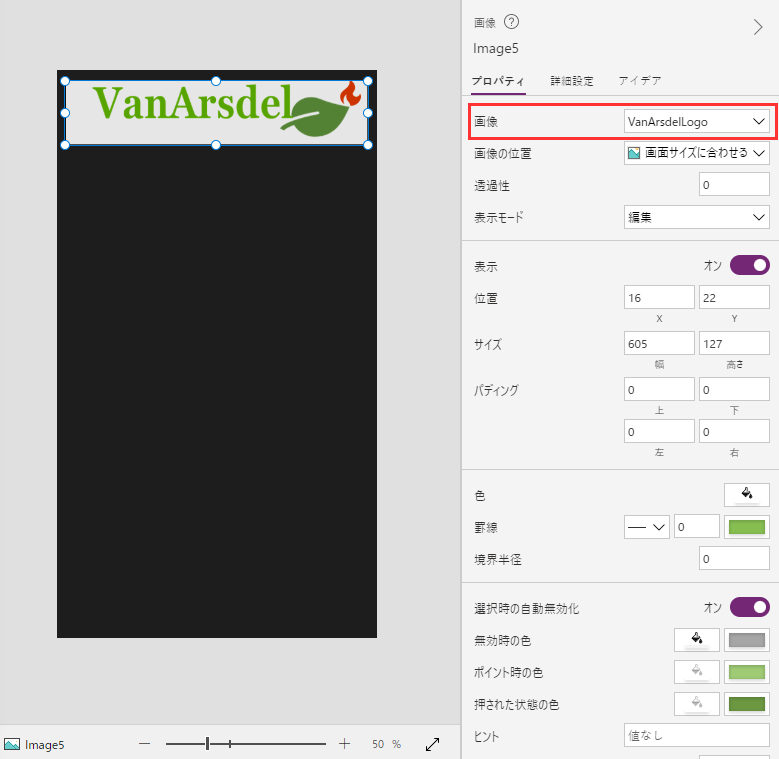The height and width of the screenshot is (759, 779).
Task: Open the help icon next to 画像
Action: pos(511,22)
